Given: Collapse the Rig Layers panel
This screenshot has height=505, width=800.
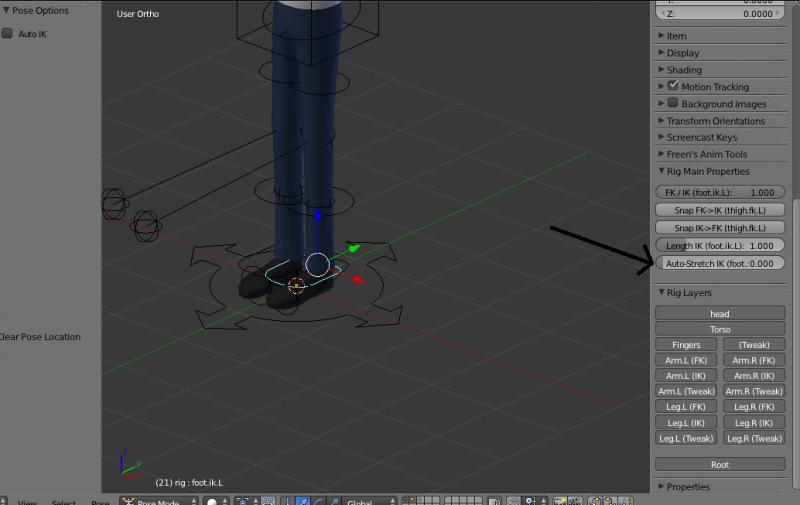Looking at the screenshot, I should [x=661, y=292].
